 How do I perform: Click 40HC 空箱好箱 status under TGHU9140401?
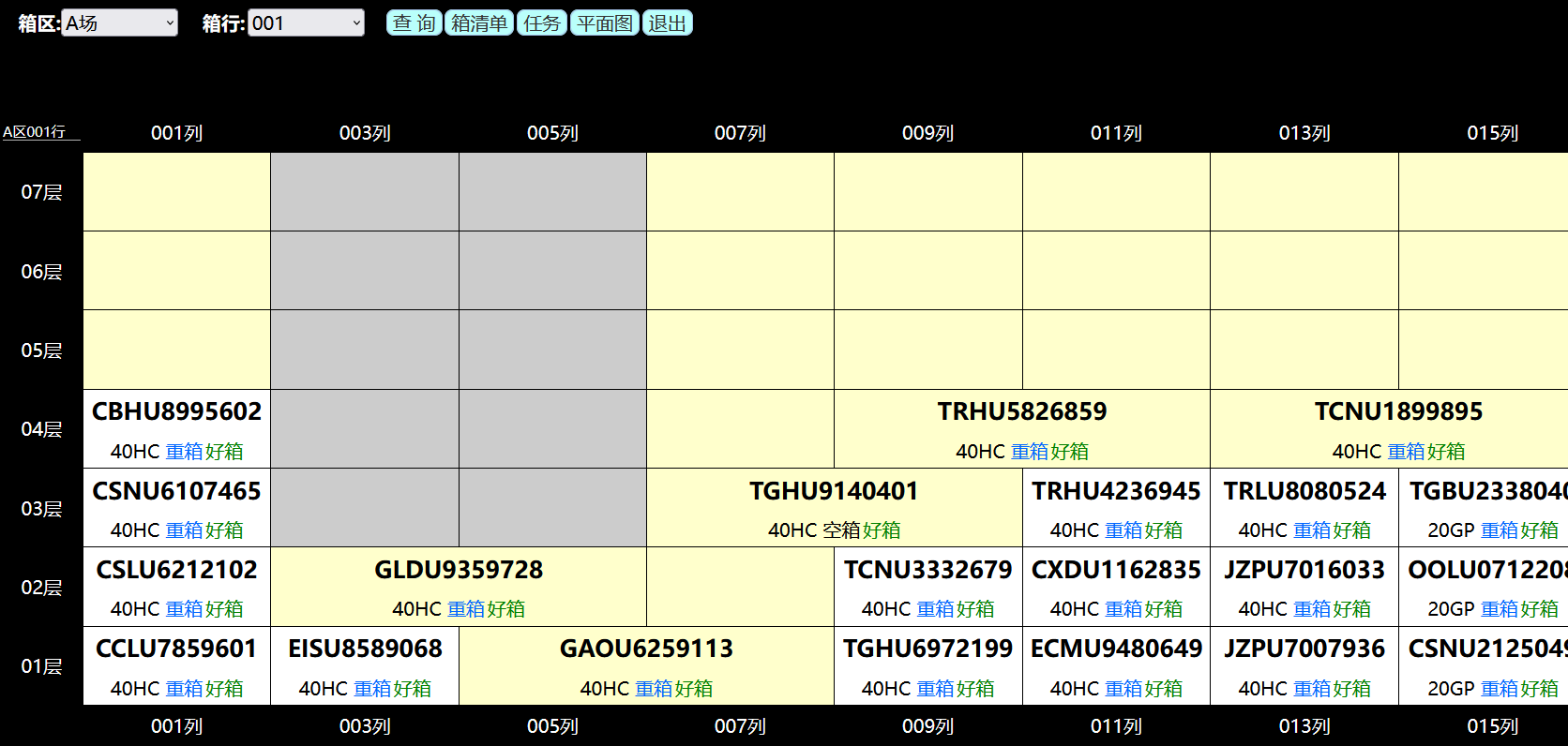(834, 530)
